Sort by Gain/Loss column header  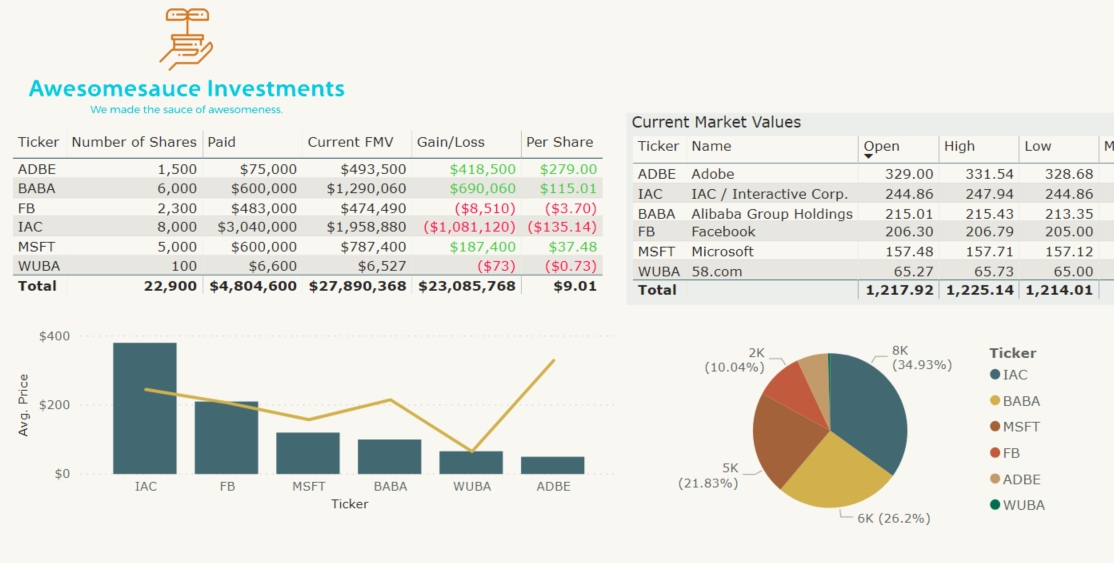coord(450,142)
